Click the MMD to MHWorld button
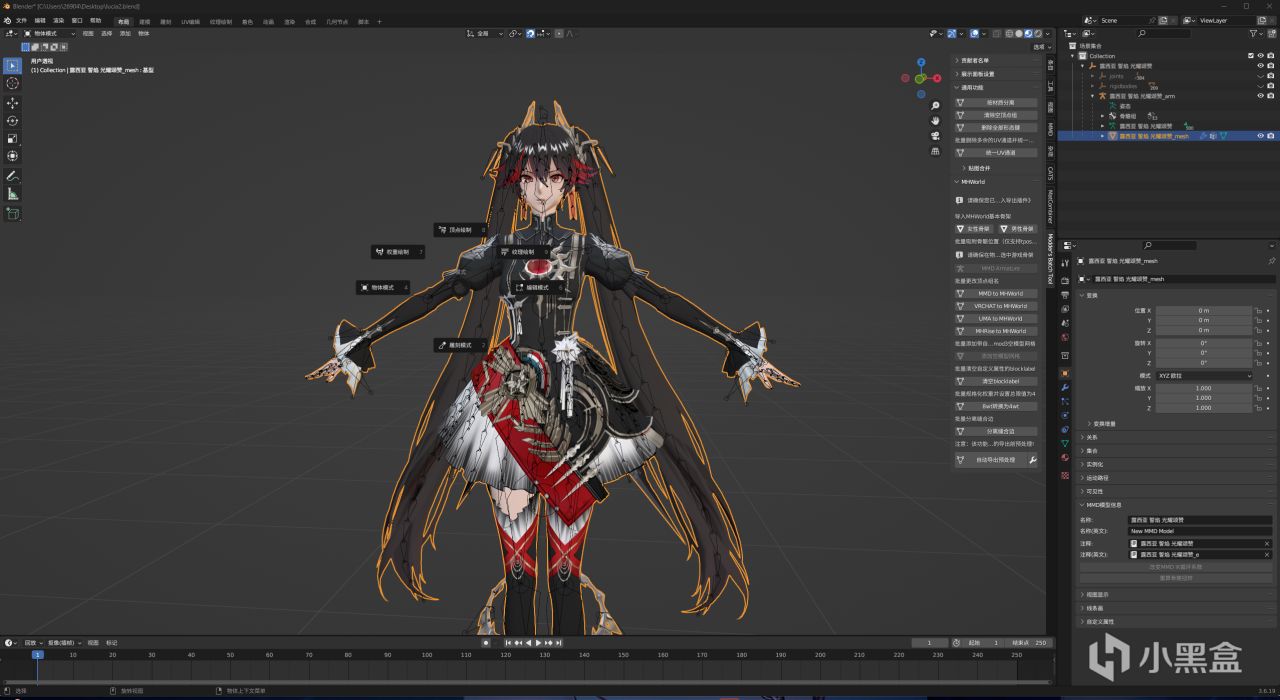1280x700 pixels. coord(1002,294)
